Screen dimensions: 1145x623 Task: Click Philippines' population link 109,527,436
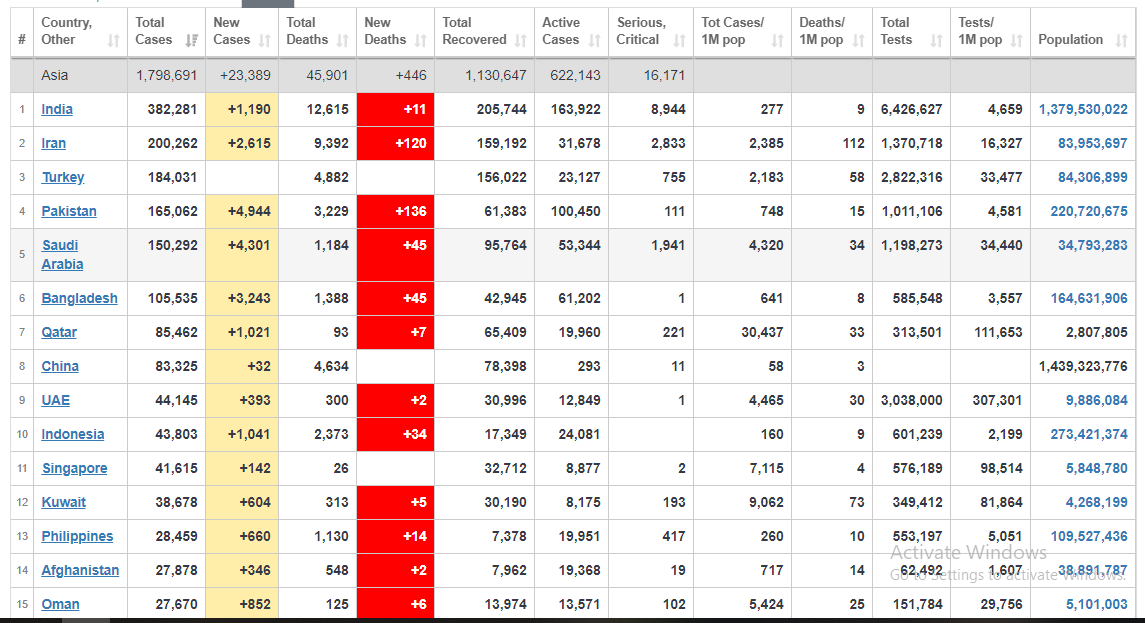pos(1089,536)
